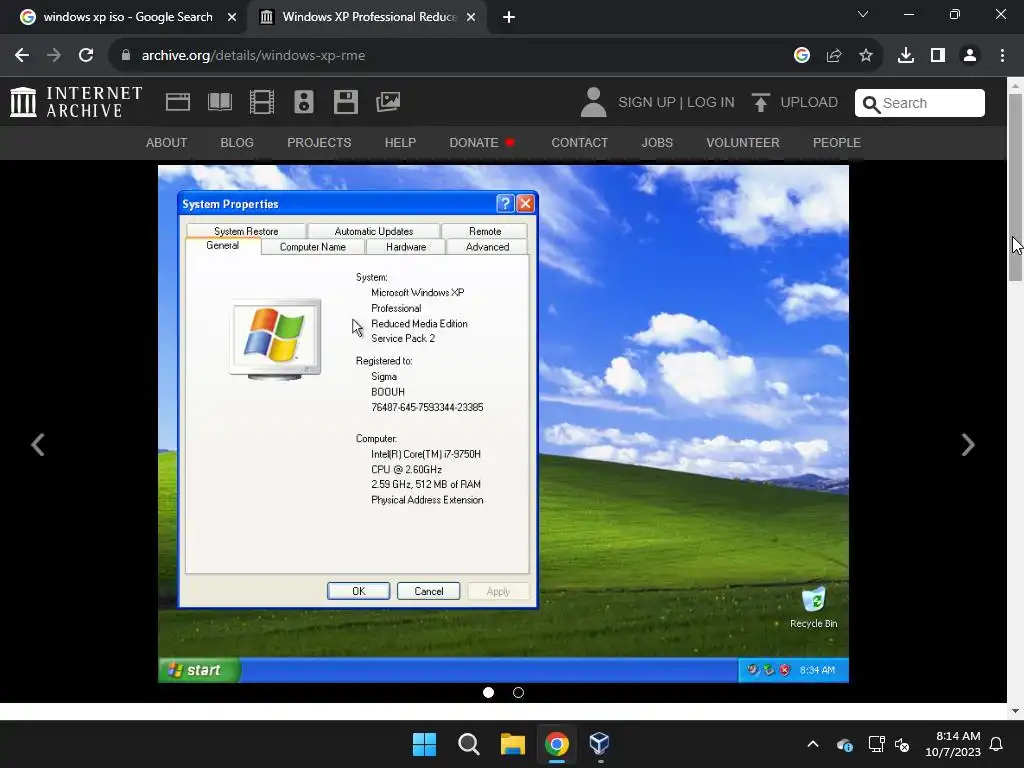Open VirtualBox from taskbar
Screen dimensions: 1024x768
[x=600, y=744]
